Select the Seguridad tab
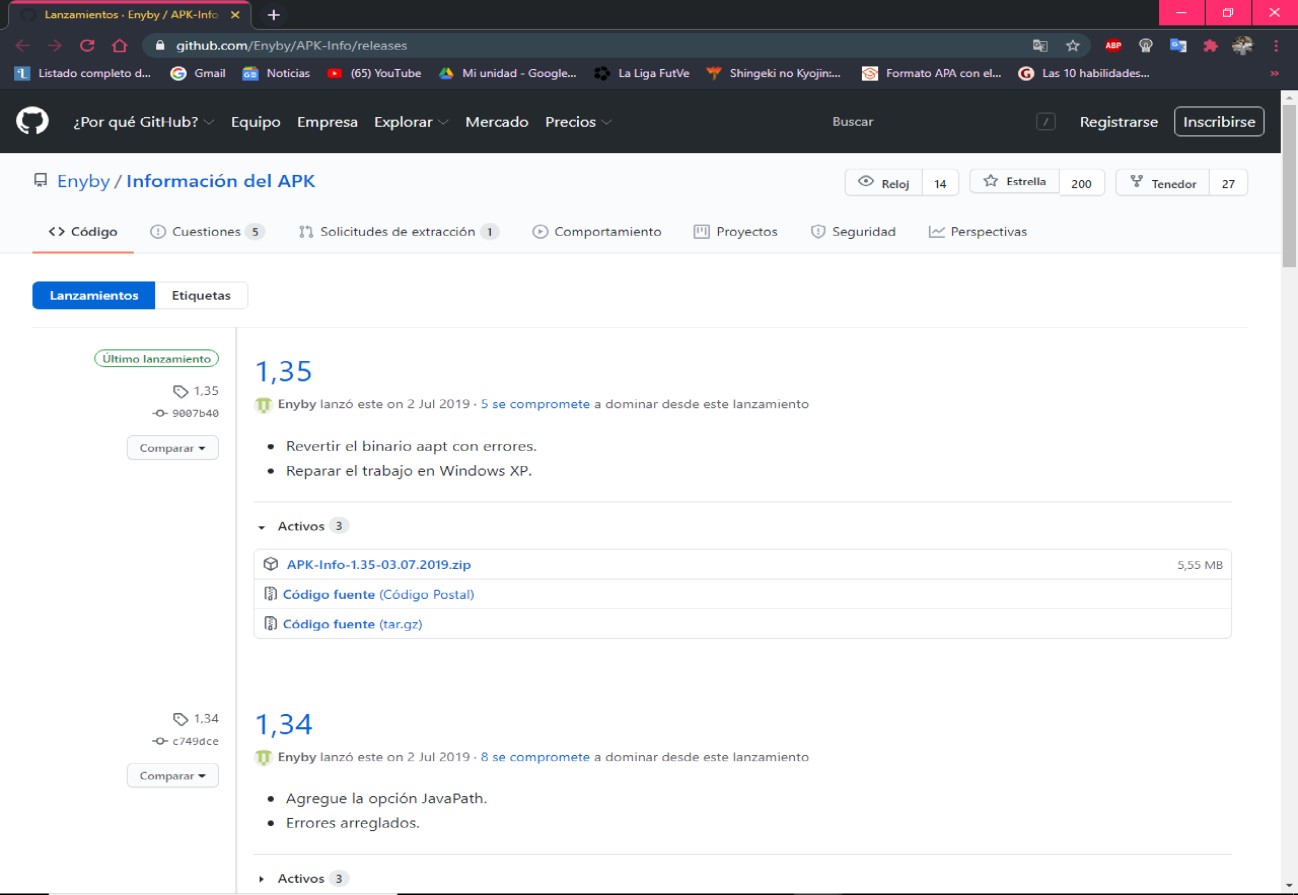The width and height of the screenshot is (1298, 895). pyautogui.click(x=861, y=230)
